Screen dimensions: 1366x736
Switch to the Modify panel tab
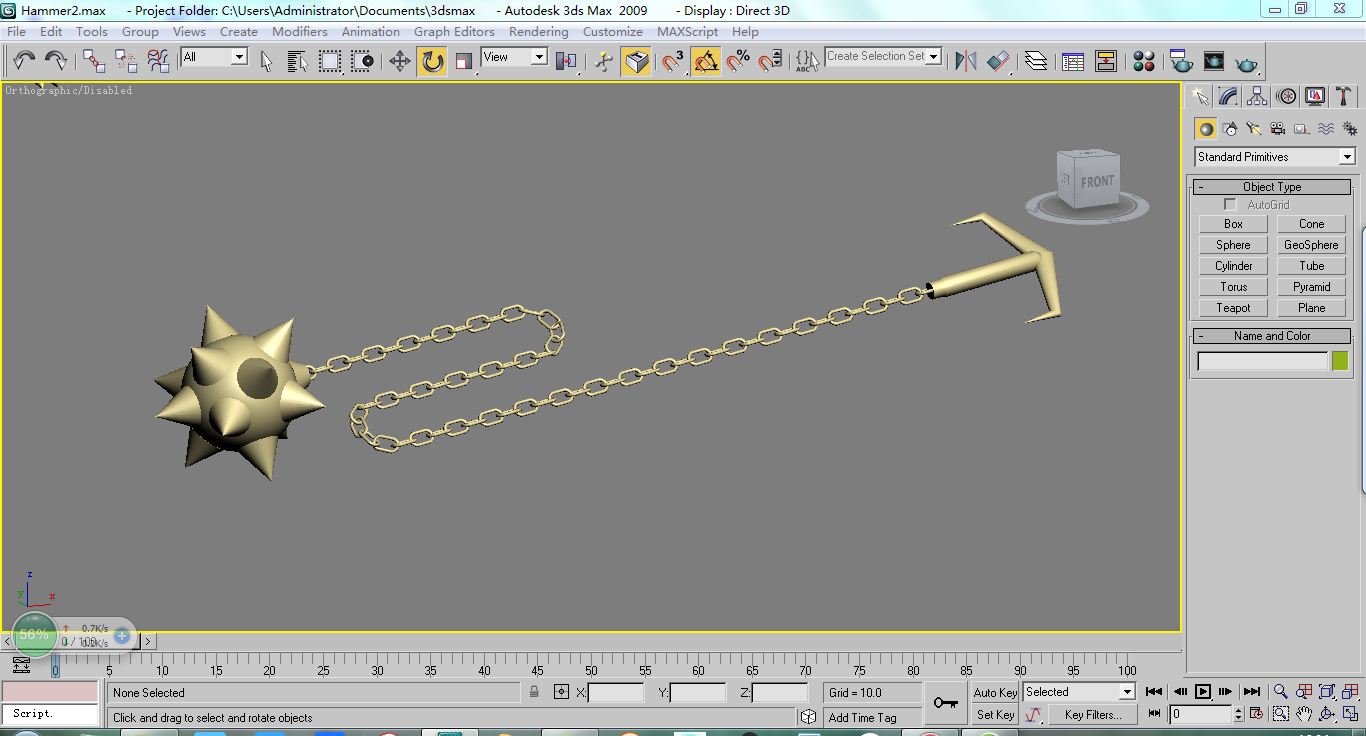[1228, 96]
